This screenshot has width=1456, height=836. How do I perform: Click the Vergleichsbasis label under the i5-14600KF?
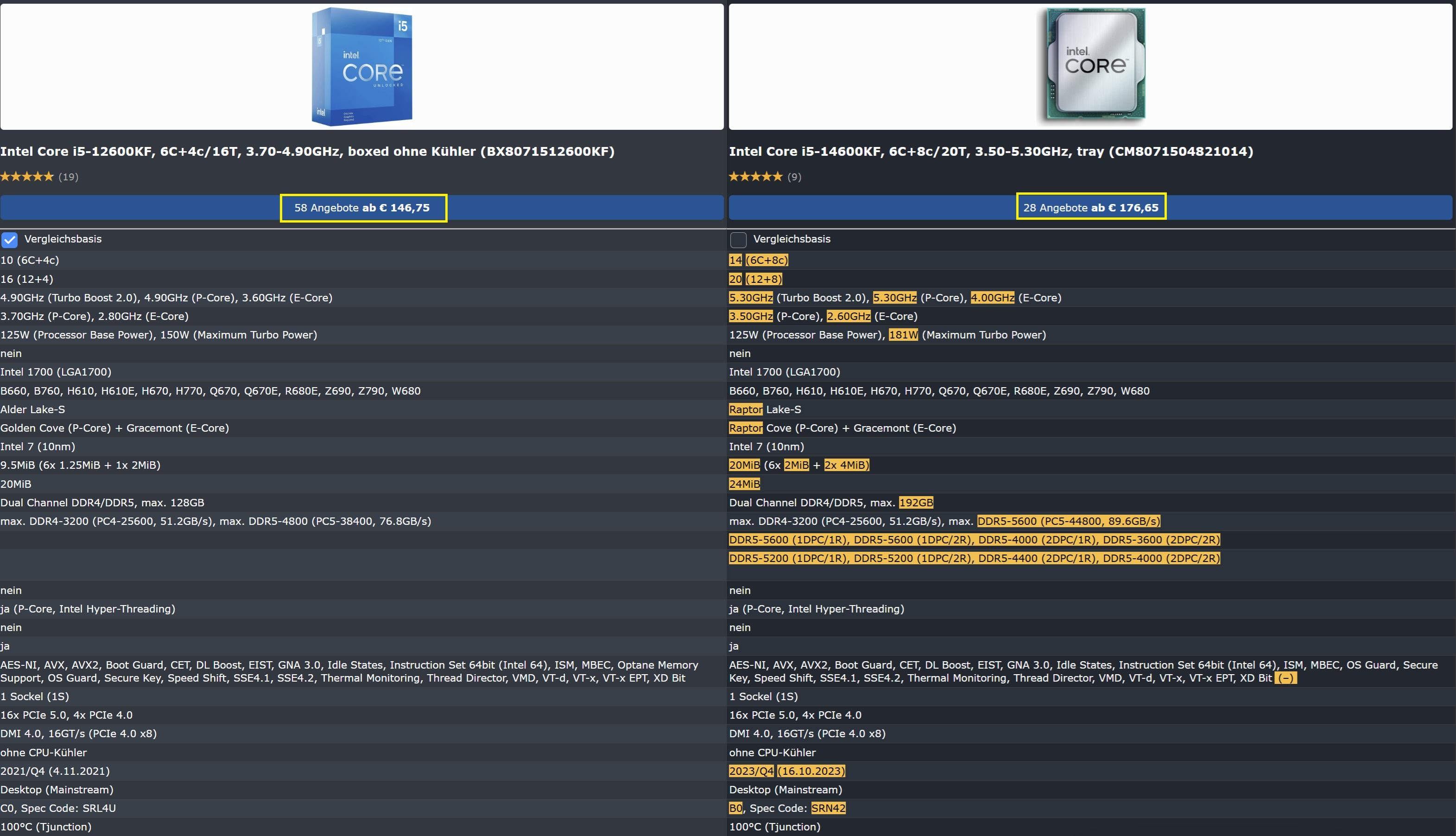click(x=791, y=239)
